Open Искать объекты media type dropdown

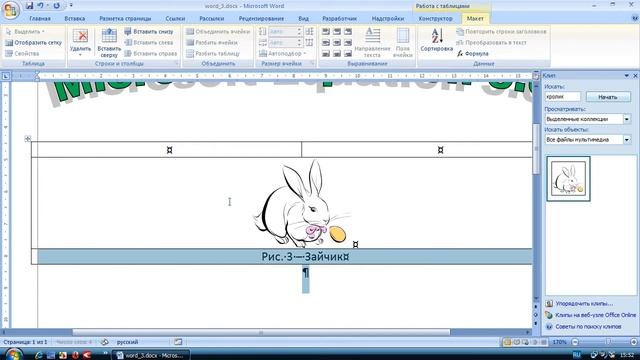[x=627, y=140]
